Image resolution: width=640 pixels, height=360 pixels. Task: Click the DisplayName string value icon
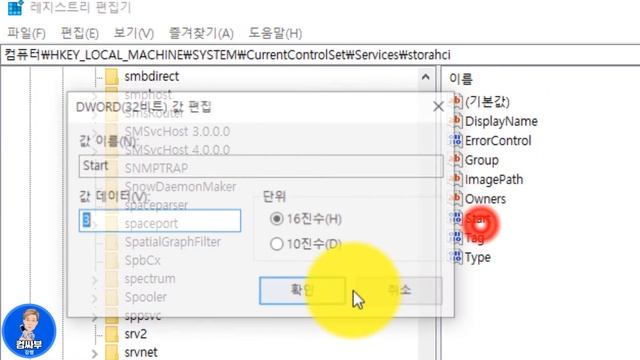pyautogui.click(x=456, y=121)
